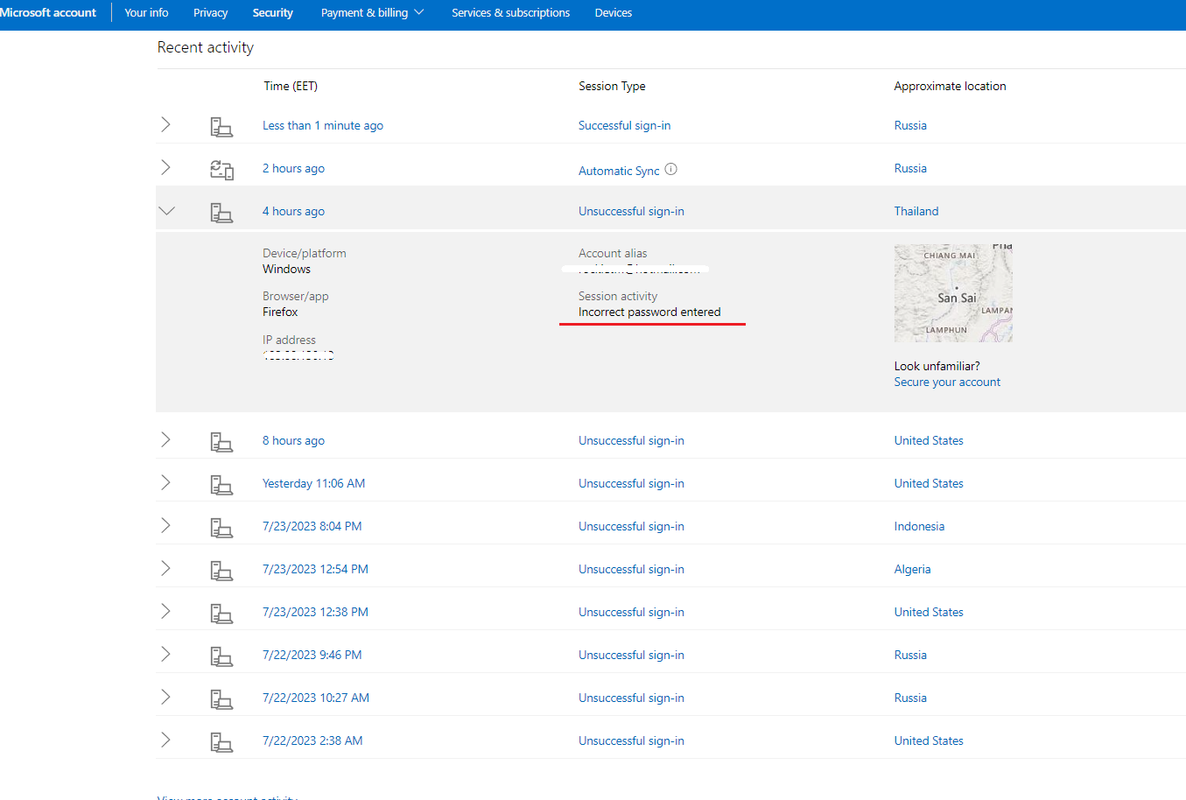Click the San Sai map thumbnail
Image resolution: width=1186 pixels, height=800 pixels.
click(x=953, y=293)
